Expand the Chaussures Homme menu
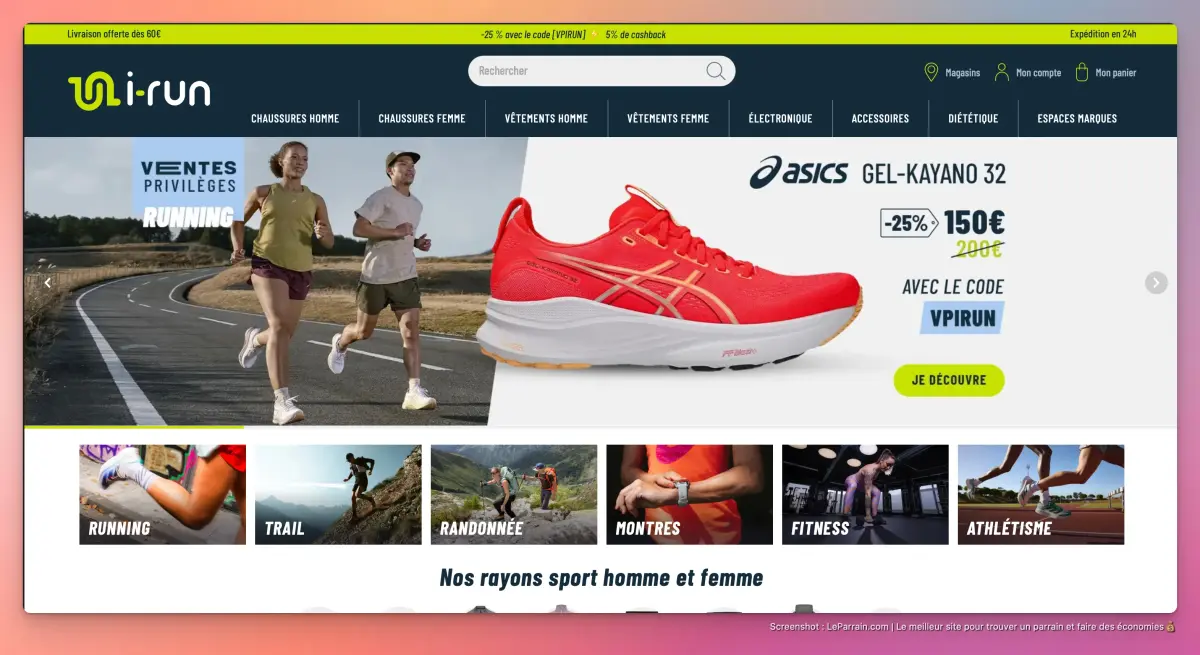 pos(295,118)
